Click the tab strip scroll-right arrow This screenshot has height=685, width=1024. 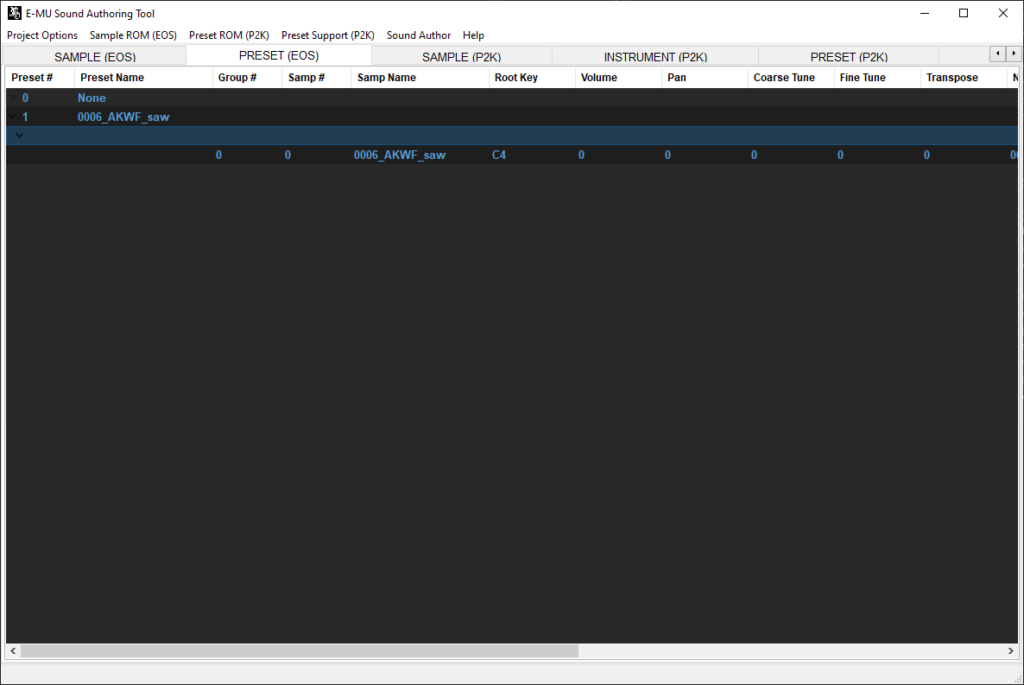tap(1014, 54)
